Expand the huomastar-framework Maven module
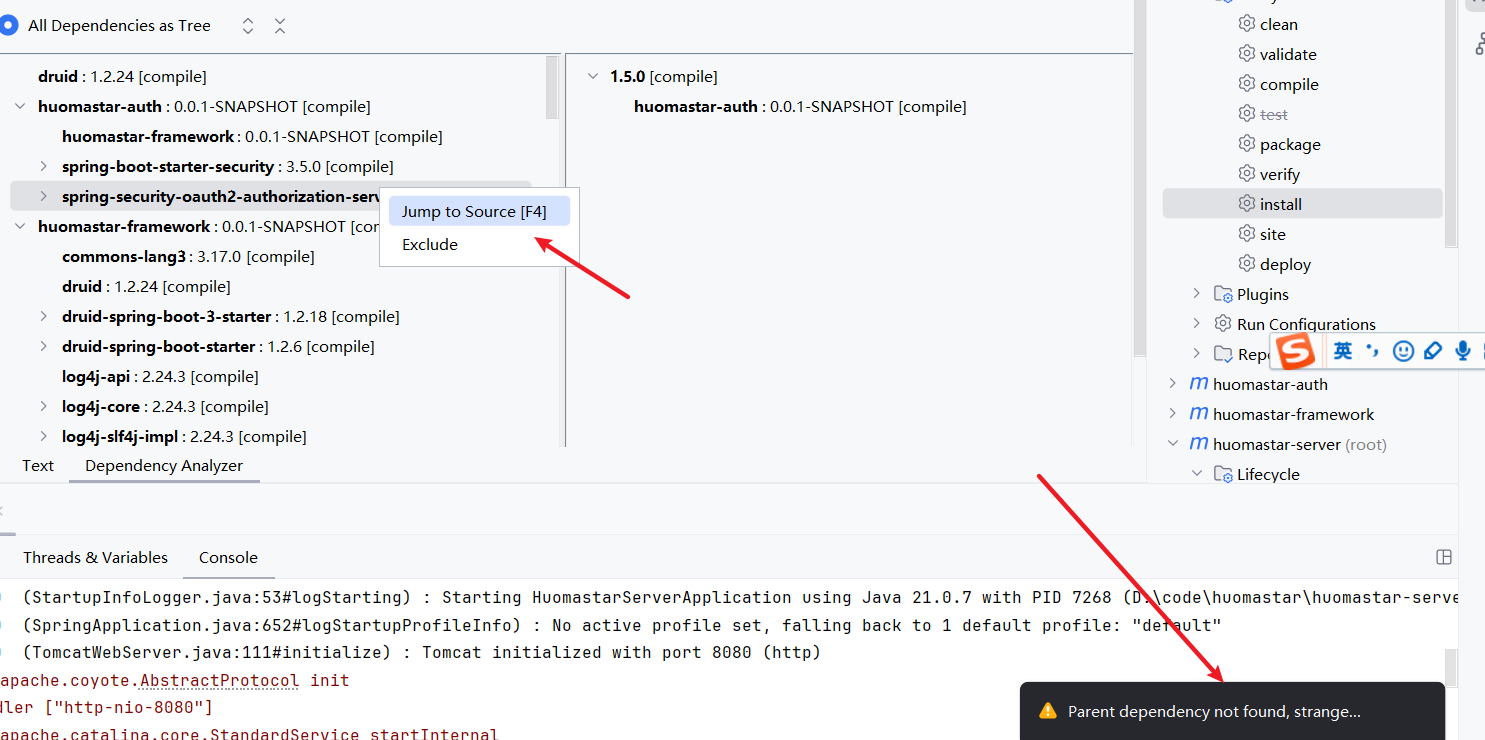Viewport: 1485px width, 740px height. (x=1173, y=414)
